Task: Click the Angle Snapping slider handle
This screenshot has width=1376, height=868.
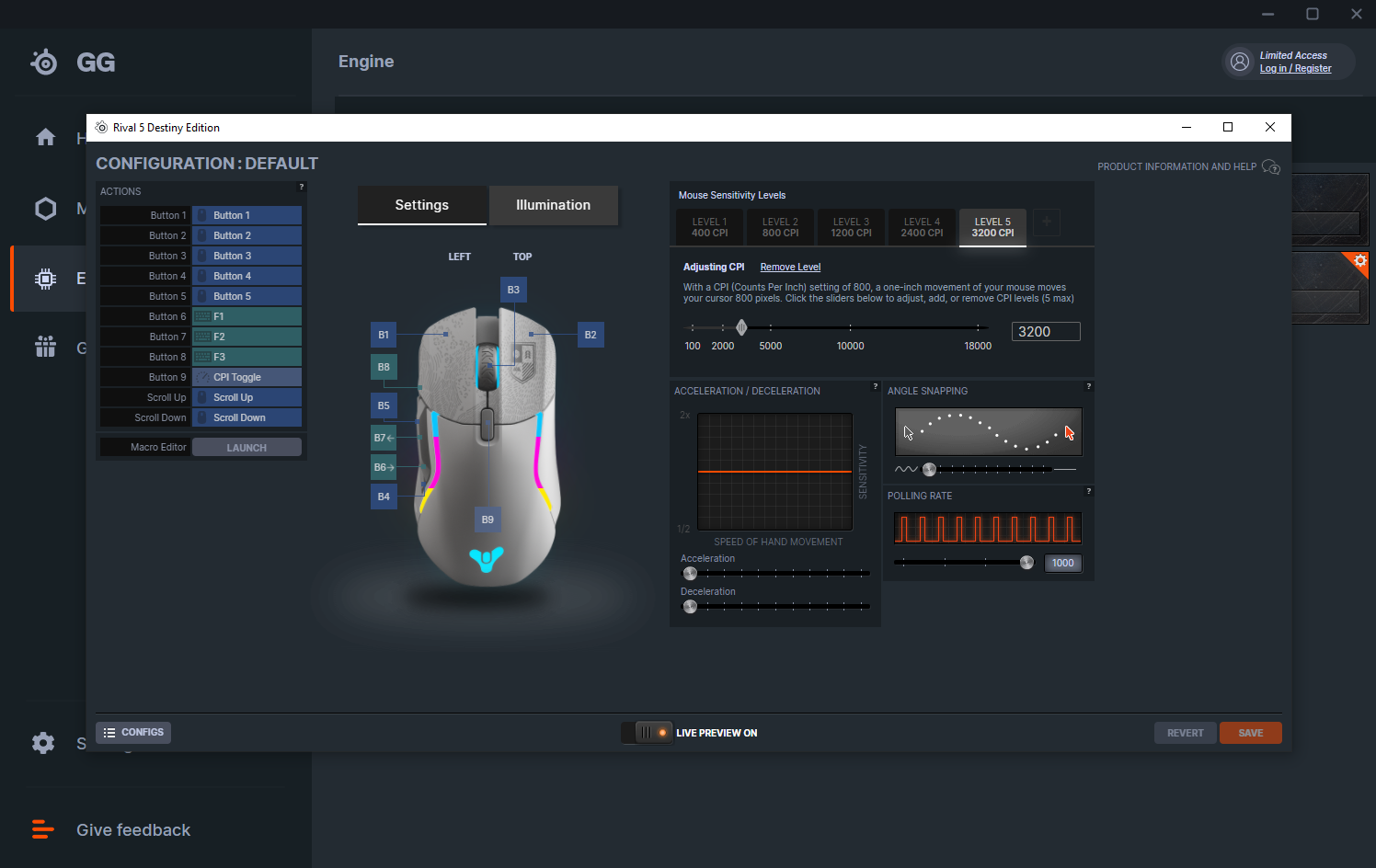Action: [929, 469]
